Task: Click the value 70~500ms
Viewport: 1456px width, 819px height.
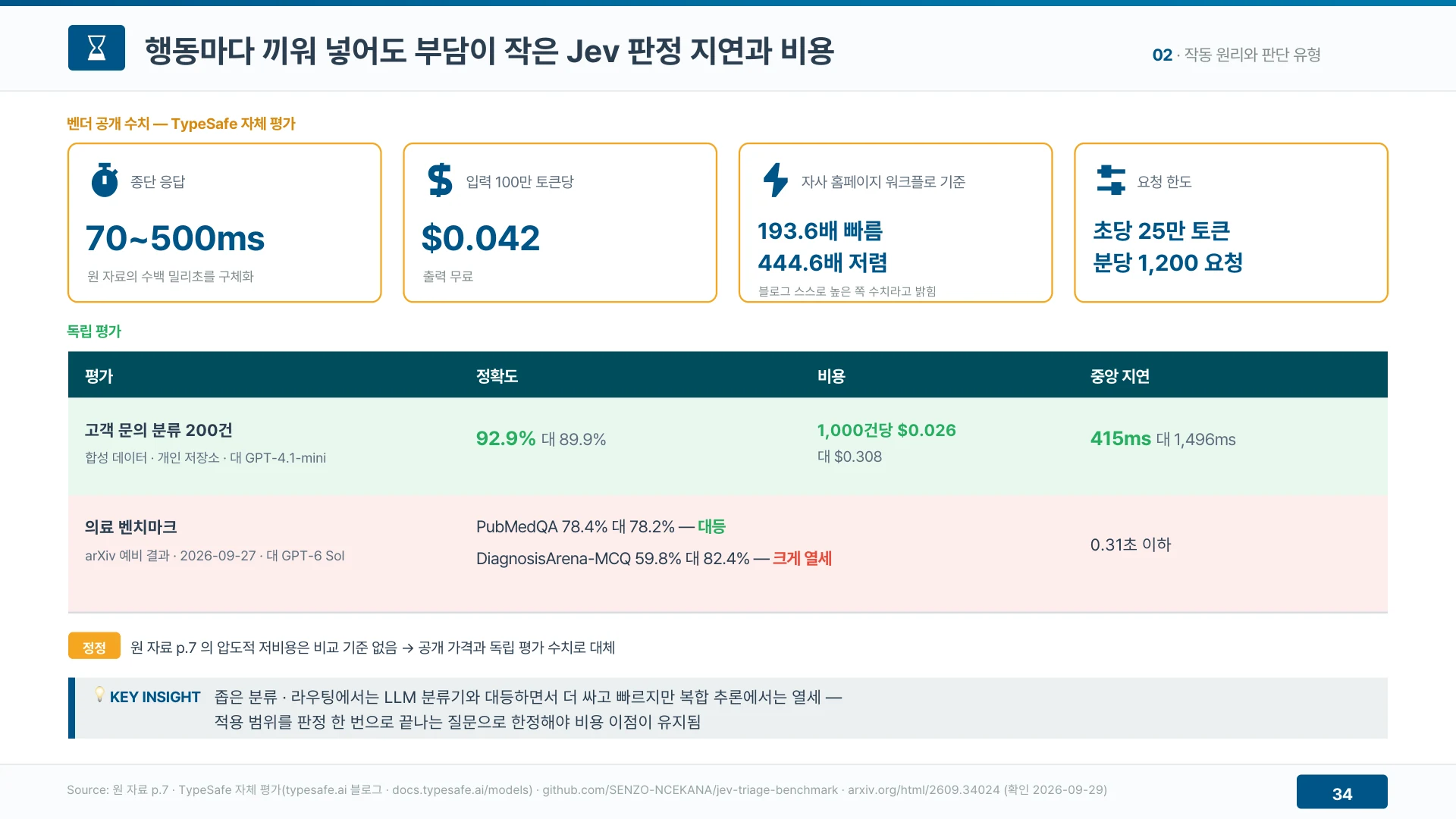Action: [x=175, y=238]
